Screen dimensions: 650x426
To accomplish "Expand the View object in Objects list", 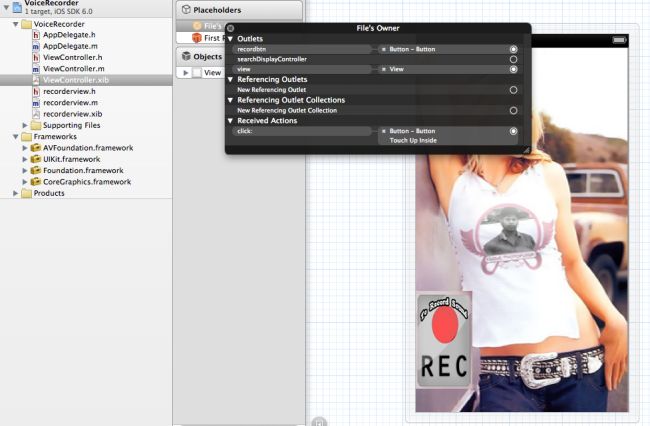I will [184, 73].
